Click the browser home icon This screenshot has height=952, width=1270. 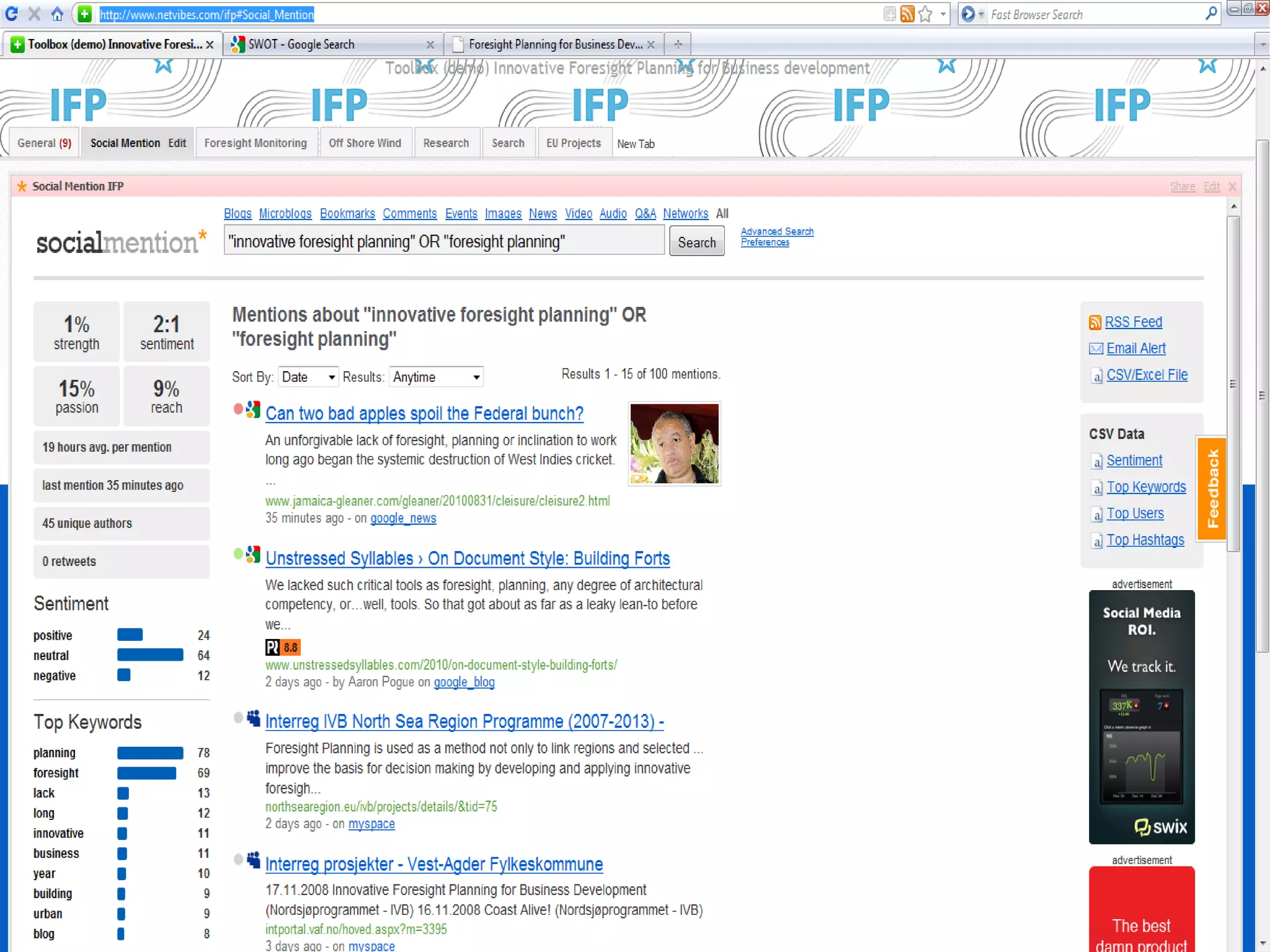57,14
